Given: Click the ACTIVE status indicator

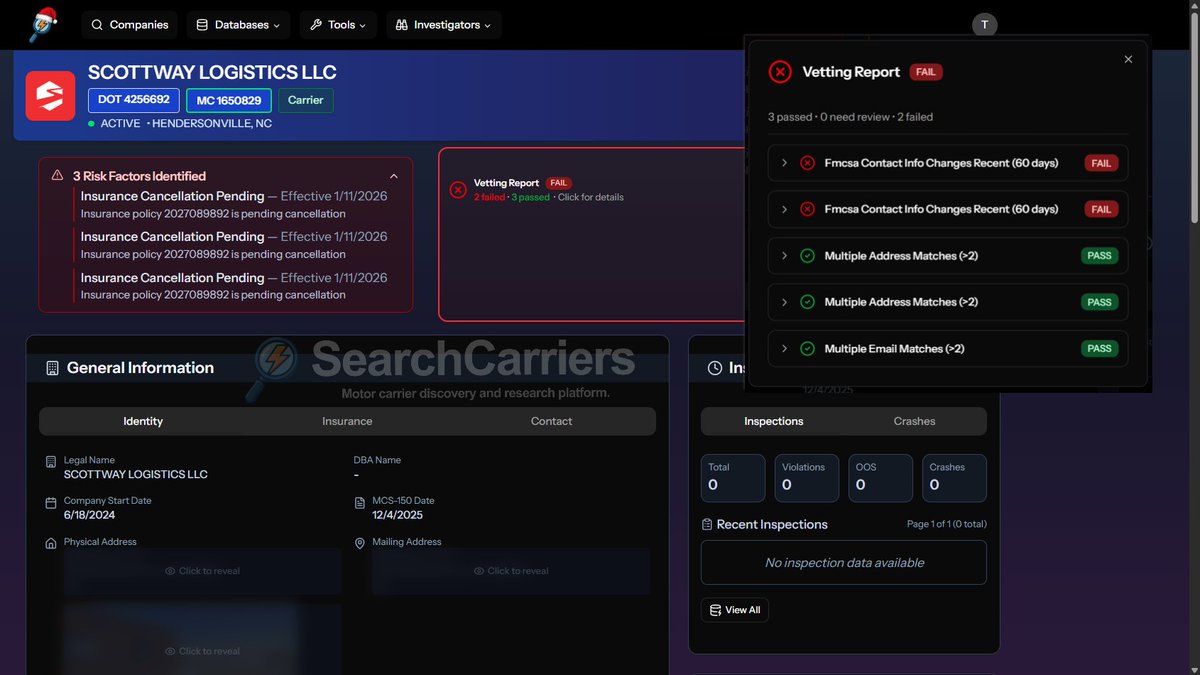Looking at the screenshot, I should (x=114, y=124).
